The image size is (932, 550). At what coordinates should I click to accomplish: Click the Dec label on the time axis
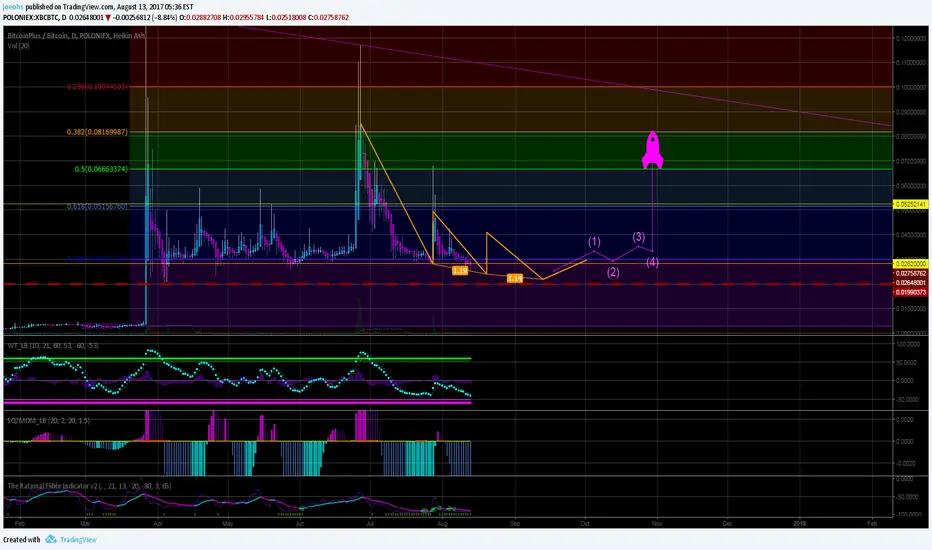coord(727,523)
